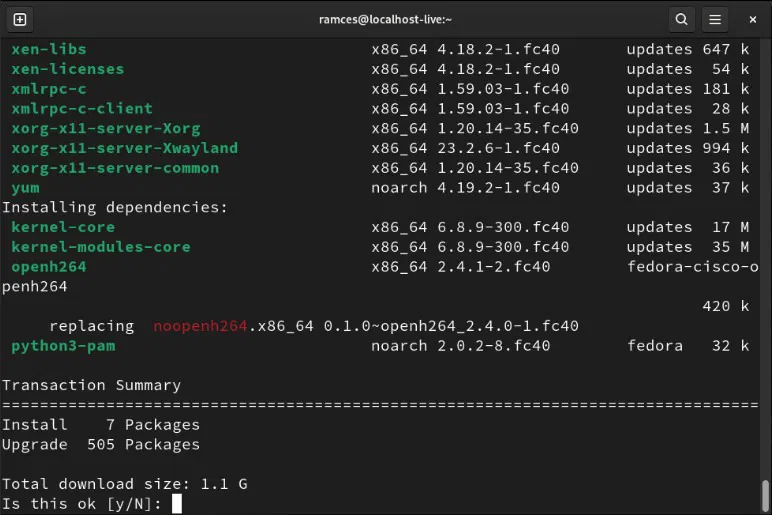This screenshot has height=515, width=772.
Task: Open a new terminal tab
Action: [x=20, y=19]
